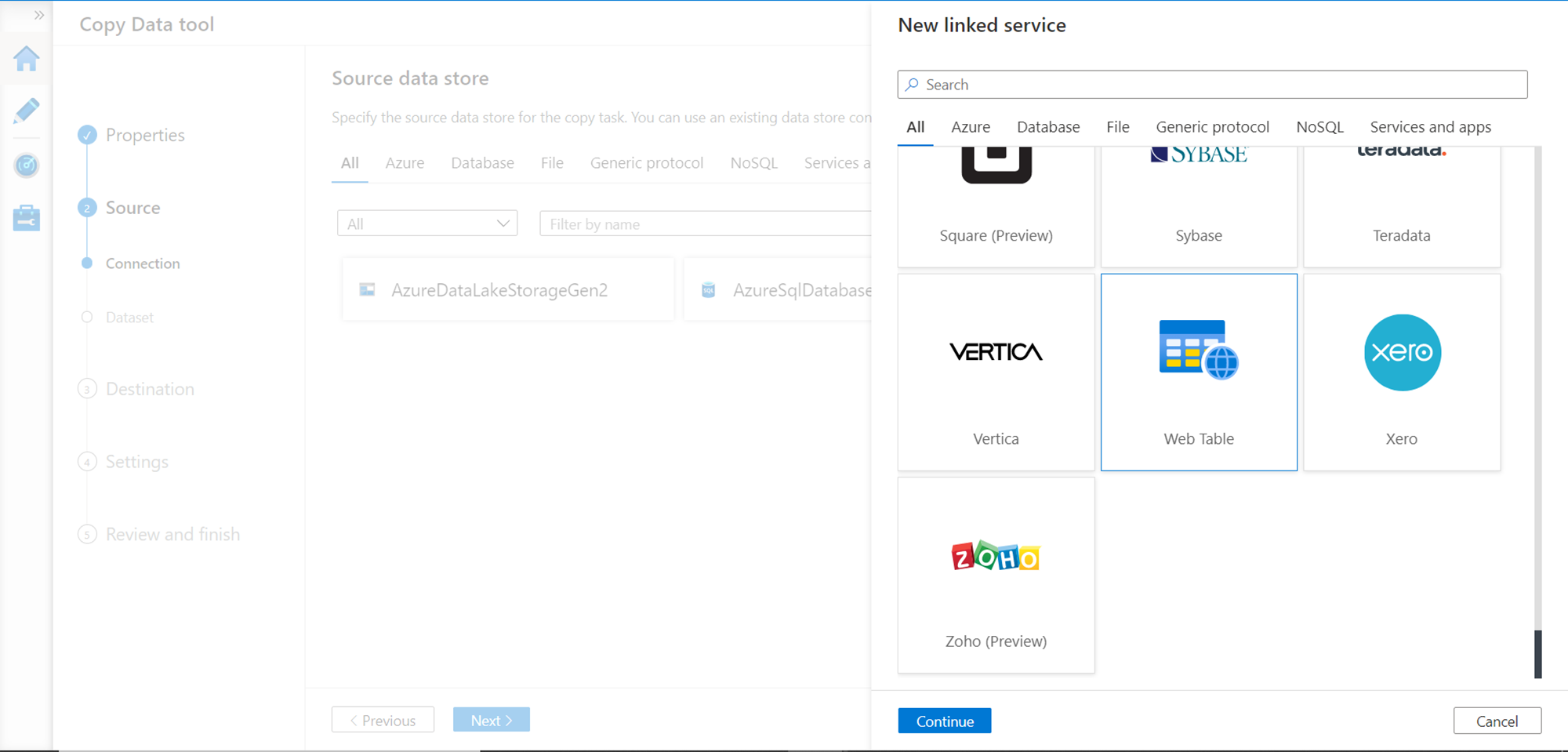Click the AzureSqlDatabase connection icon
Screen dimensions: 1568x752
pyautogui.click(x=708, y=289)
